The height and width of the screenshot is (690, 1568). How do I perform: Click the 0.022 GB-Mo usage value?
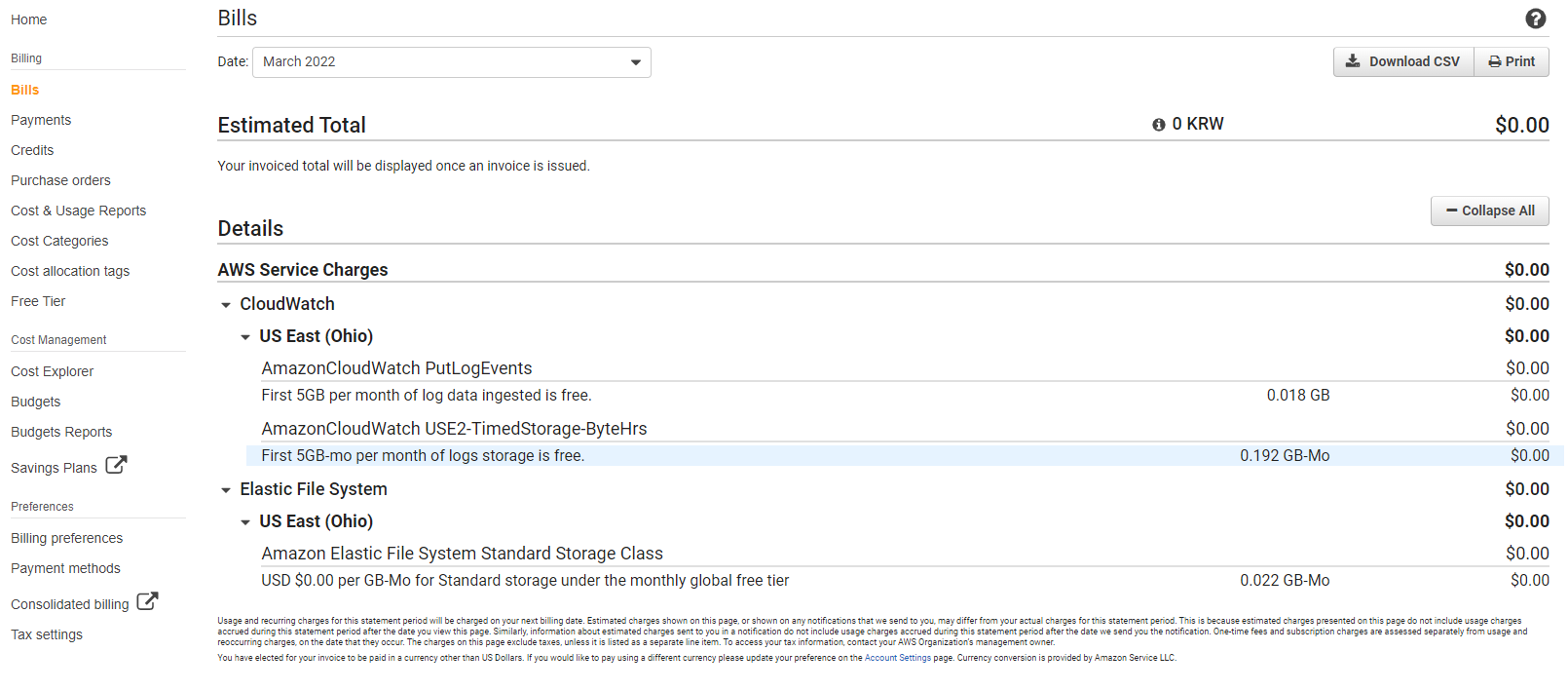(x=1285, y=580)
